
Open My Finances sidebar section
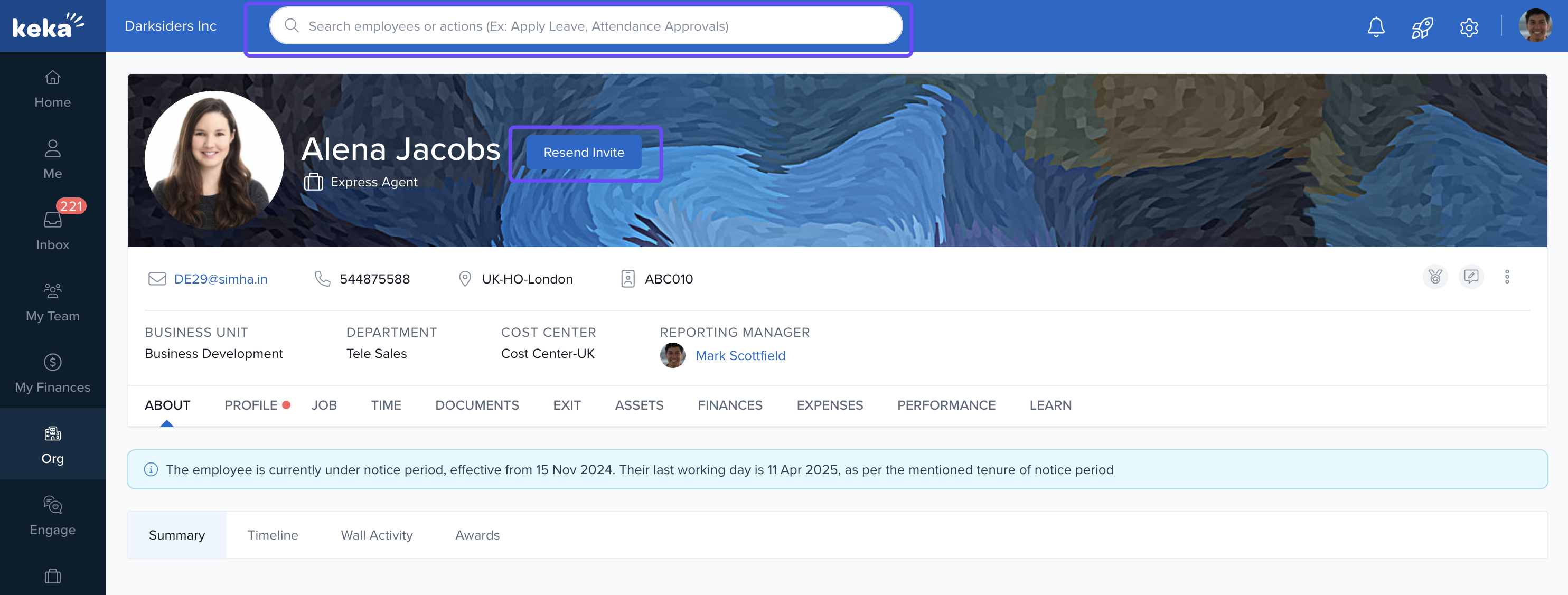pyautogui.click(x=52, y=373)
